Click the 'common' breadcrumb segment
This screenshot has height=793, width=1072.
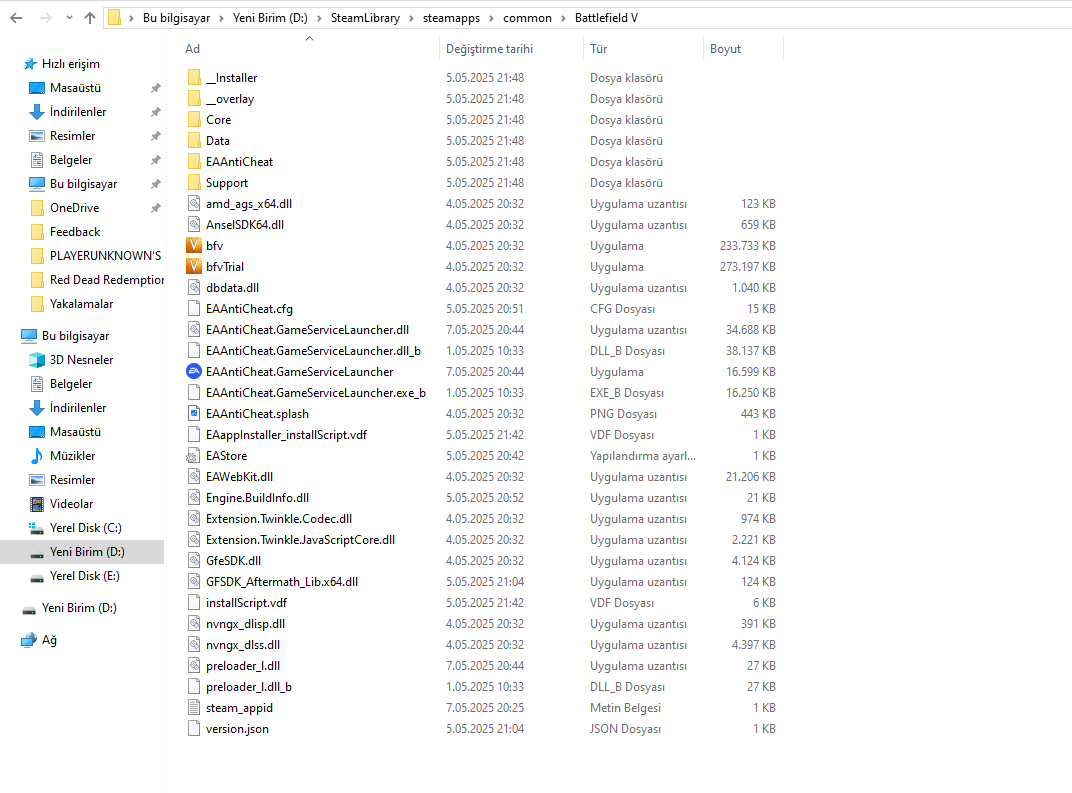tap(527, 18)
